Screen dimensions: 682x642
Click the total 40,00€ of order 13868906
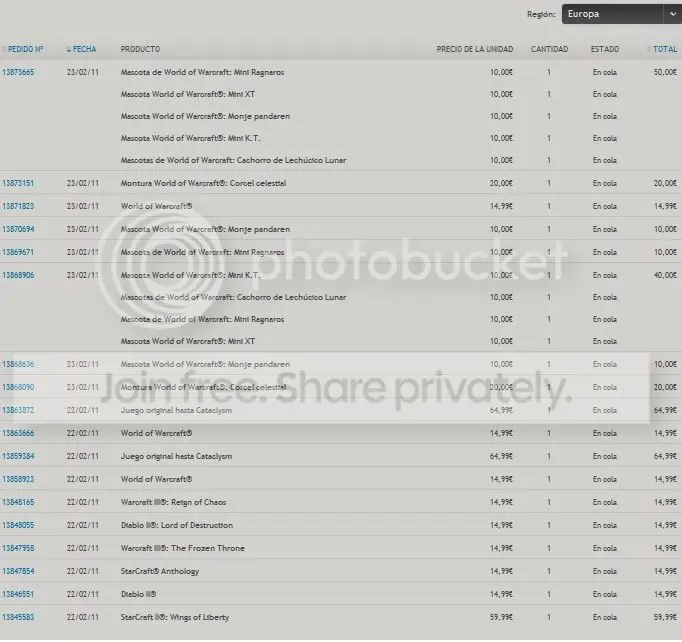click(x=665, y=275)
